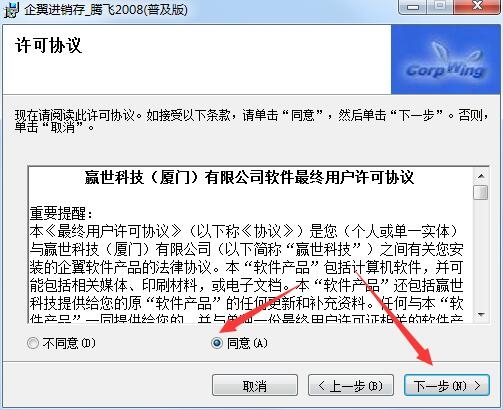Click the bold 赢世科技 license title line
This screenshot has width=503, height=410.
tap(249, 177)
